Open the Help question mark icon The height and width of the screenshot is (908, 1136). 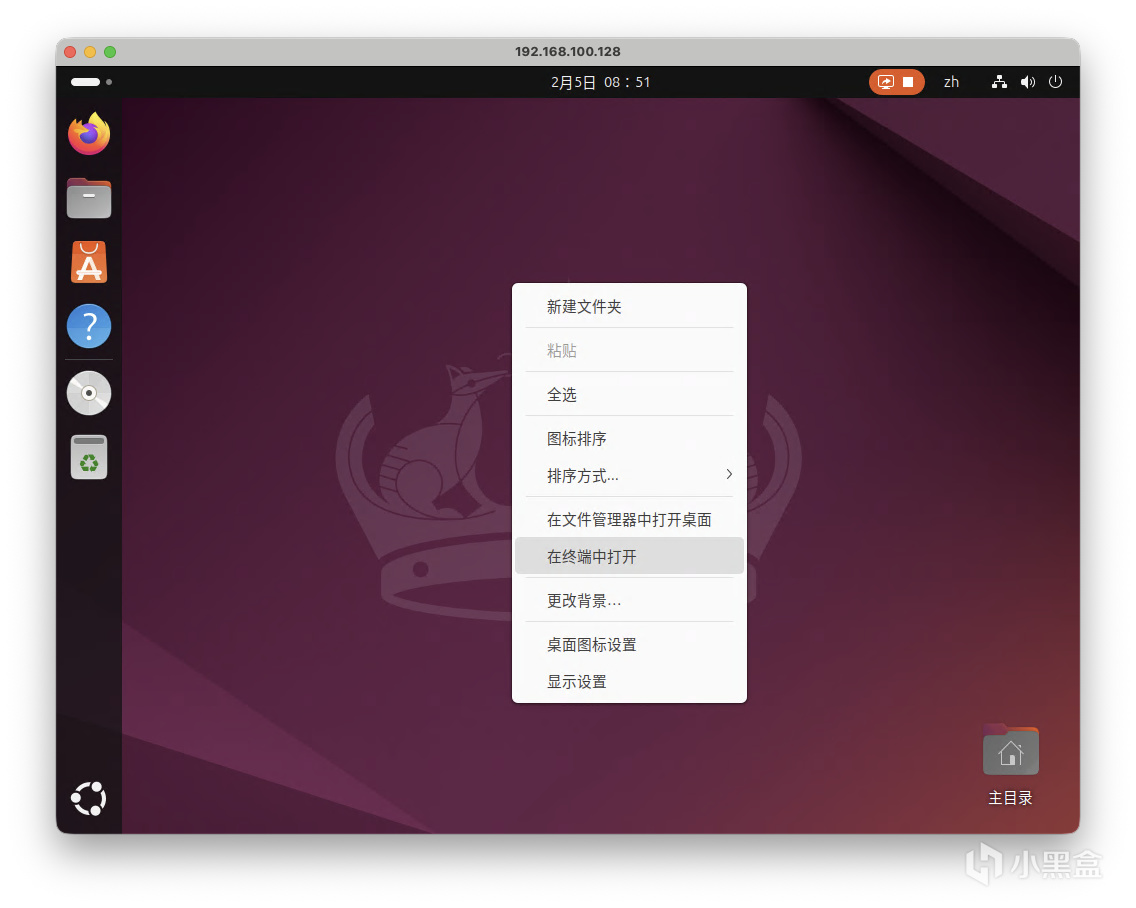[89, 326]
